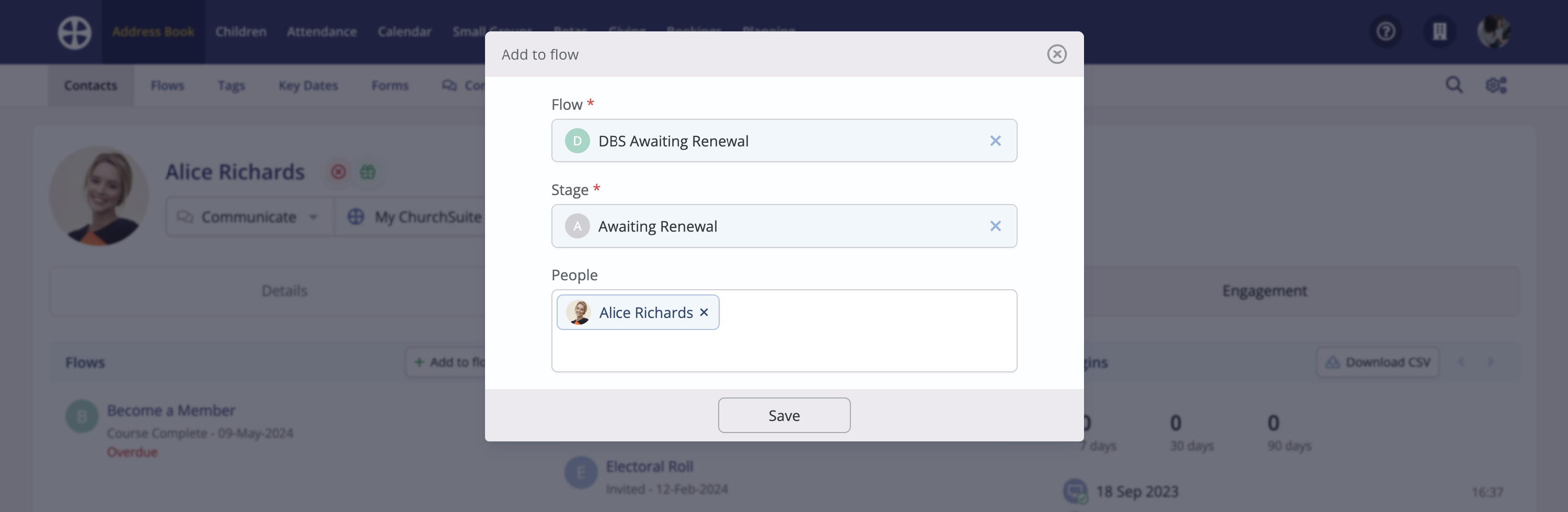The width and height of the screenshot is (1568, 512).
Task: Switch to the Forms tab
Action: pos(389,86)
